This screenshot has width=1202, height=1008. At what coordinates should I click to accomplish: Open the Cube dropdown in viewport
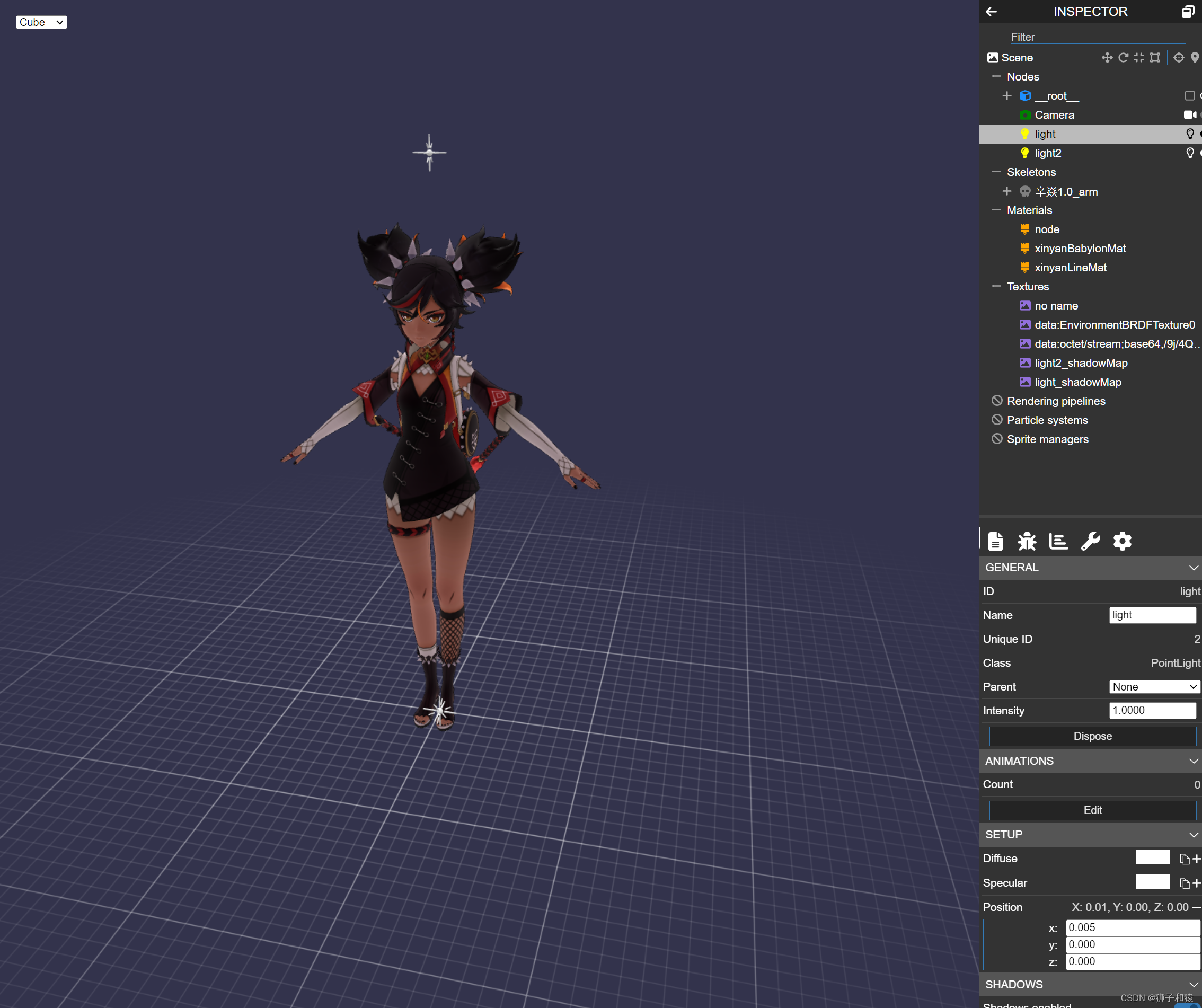(41, 22)
